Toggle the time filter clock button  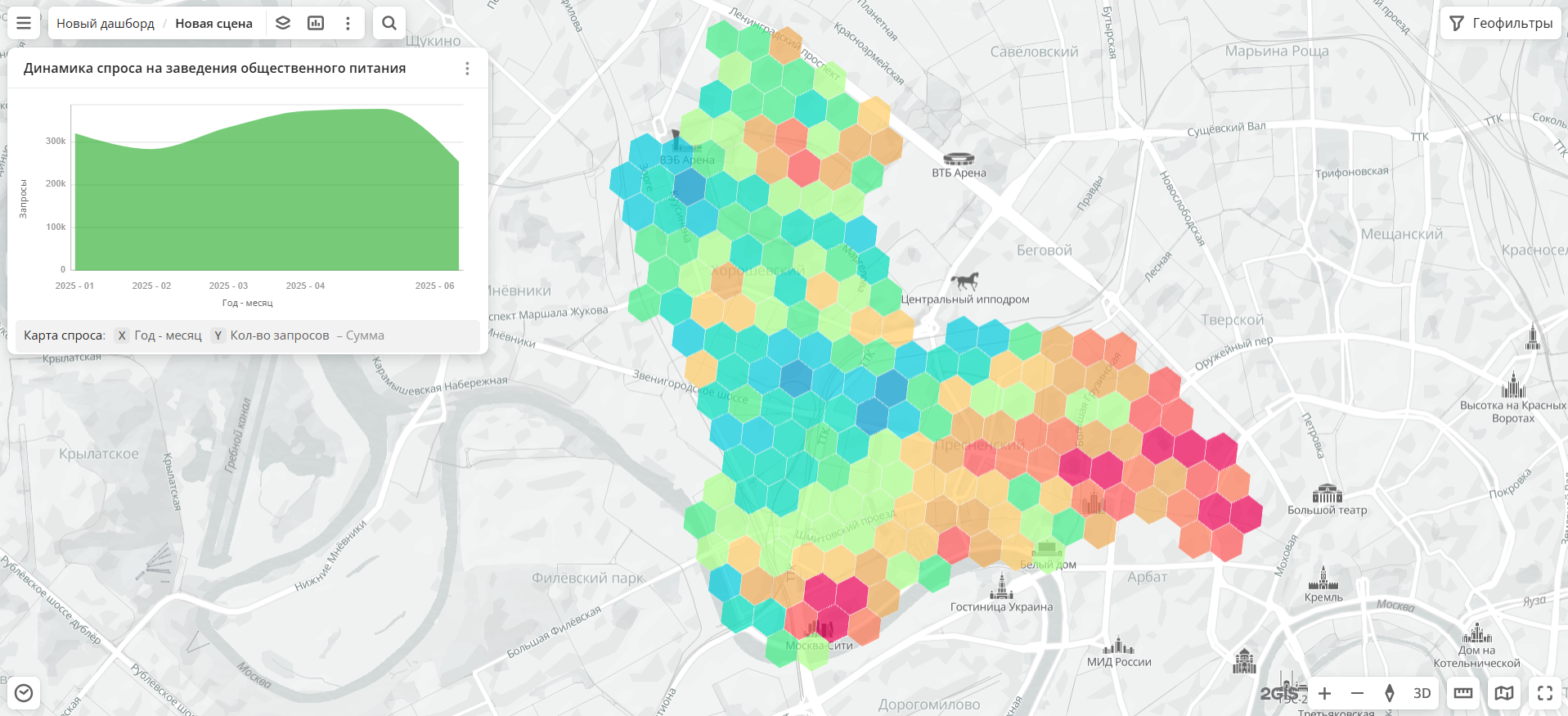point(24,693)
